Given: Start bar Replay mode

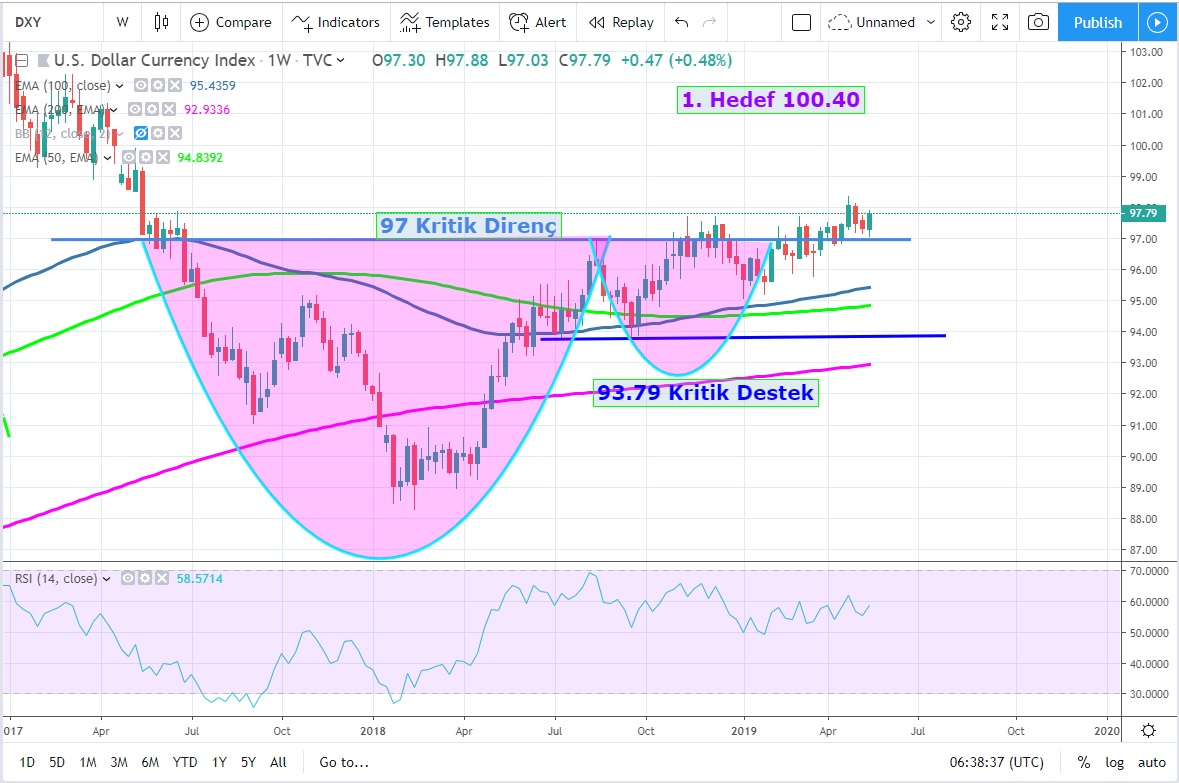Looking at the screenshot, I should coord(621,23).
